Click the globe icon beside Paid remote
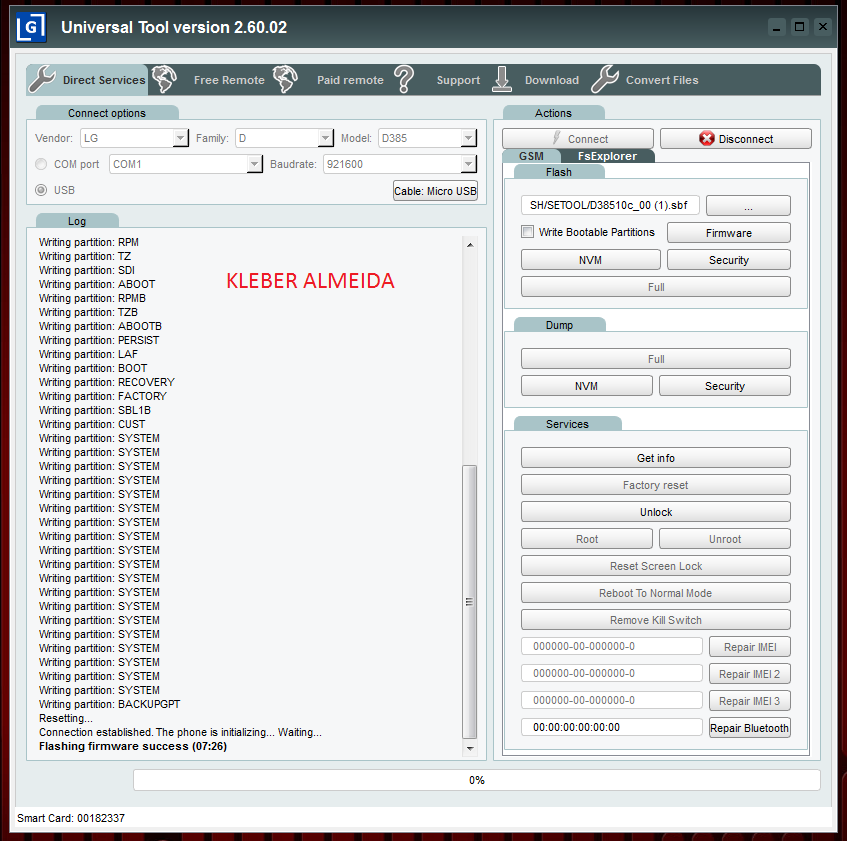The image size is (847, 841). [285, 79]
